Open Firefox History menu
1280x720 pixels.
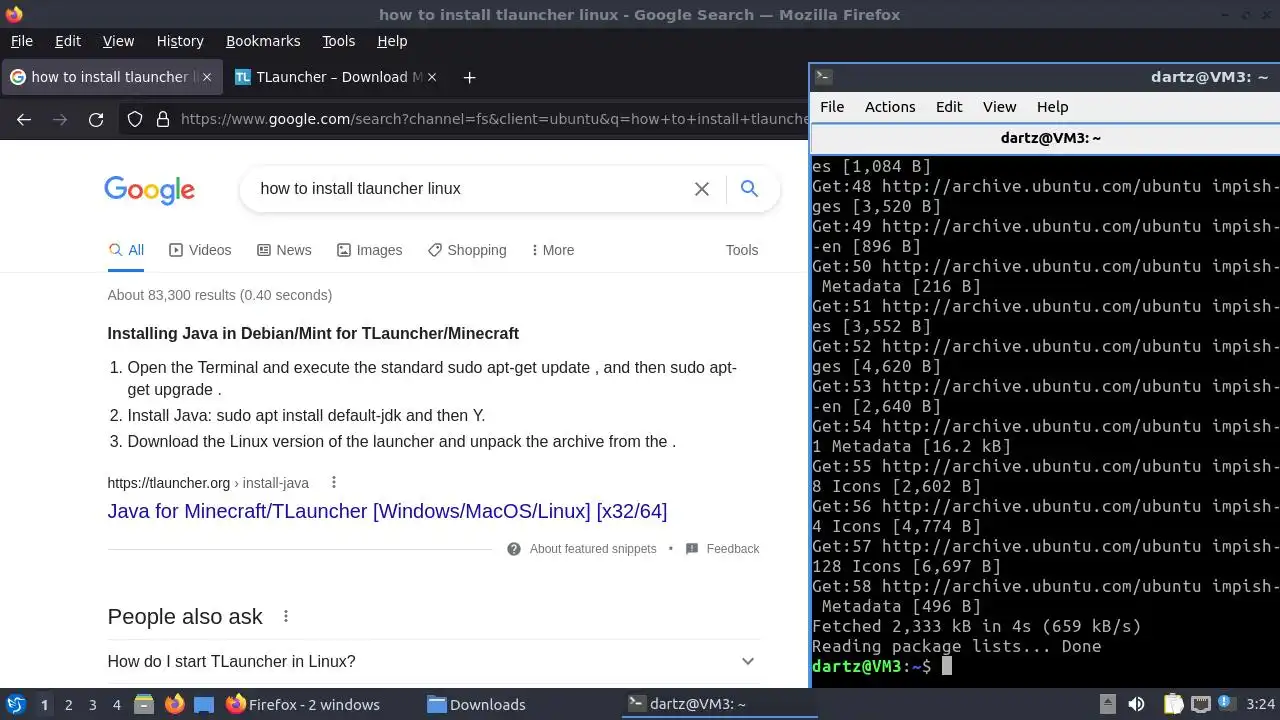coord(180,41)
